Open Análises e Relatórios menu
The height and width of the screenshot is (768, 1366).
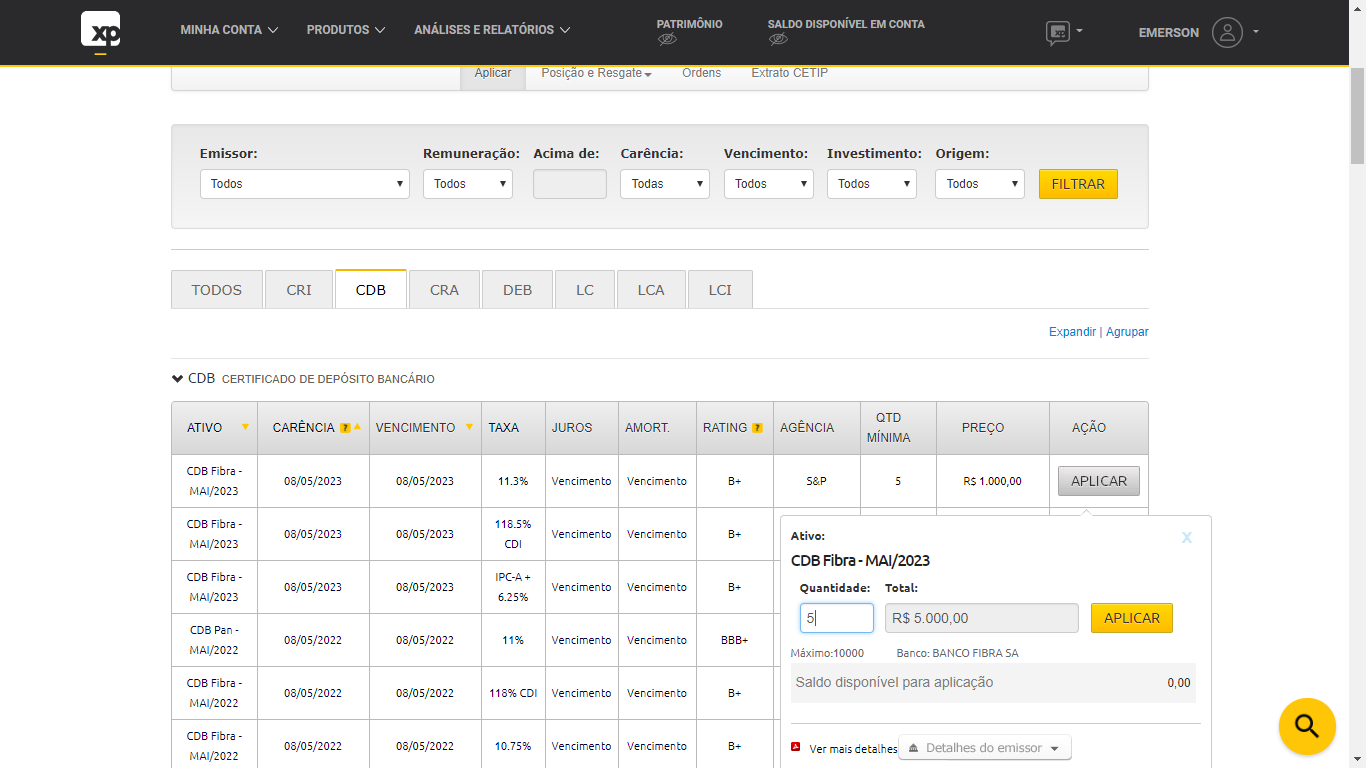(492, 30)
